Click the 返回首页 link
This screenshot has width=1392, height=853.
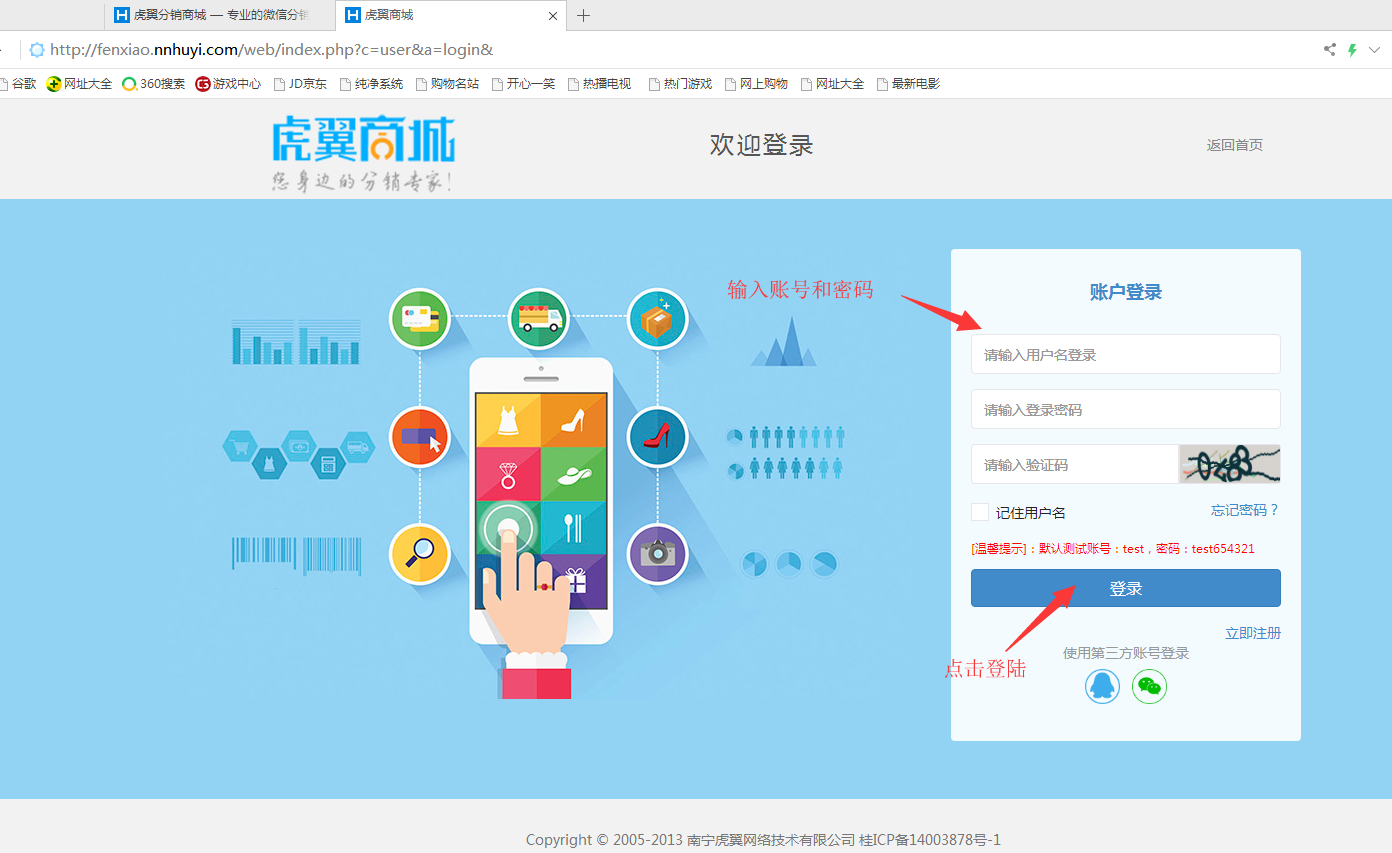(1235, 145)
